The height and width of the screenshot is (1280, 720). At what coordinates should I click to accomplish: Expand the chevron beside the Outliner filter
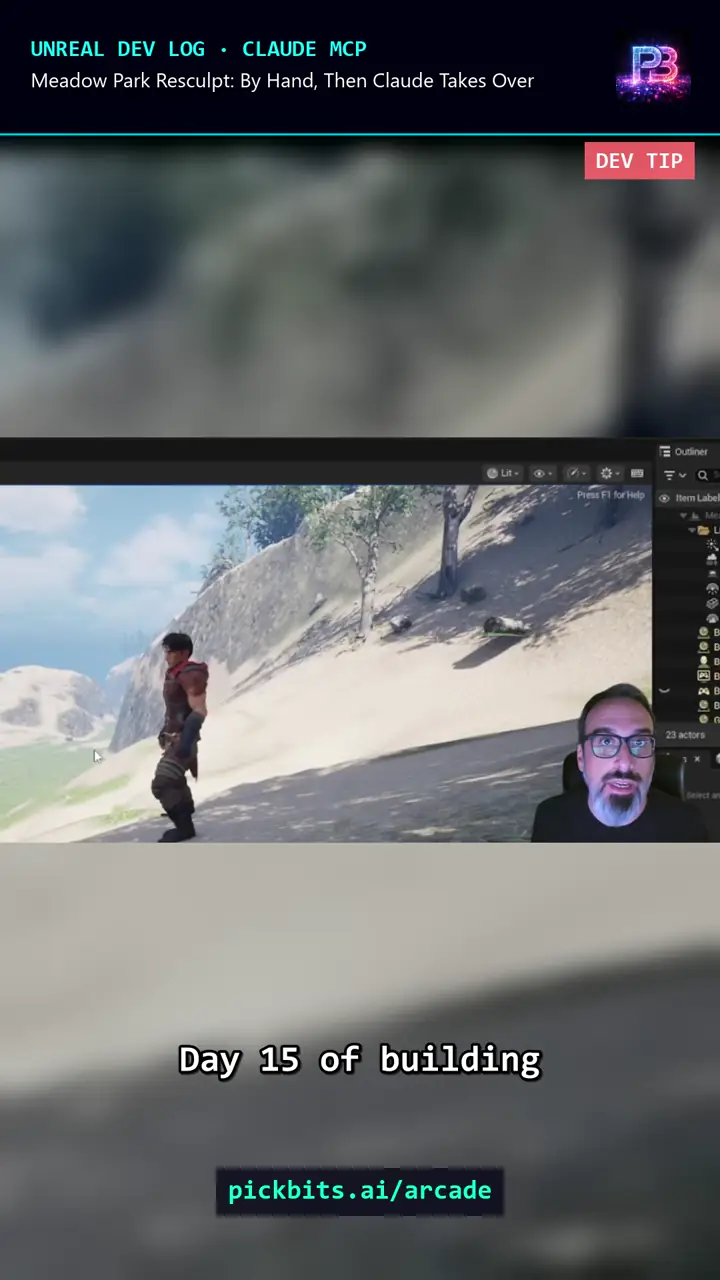click(x=682, y=475)
